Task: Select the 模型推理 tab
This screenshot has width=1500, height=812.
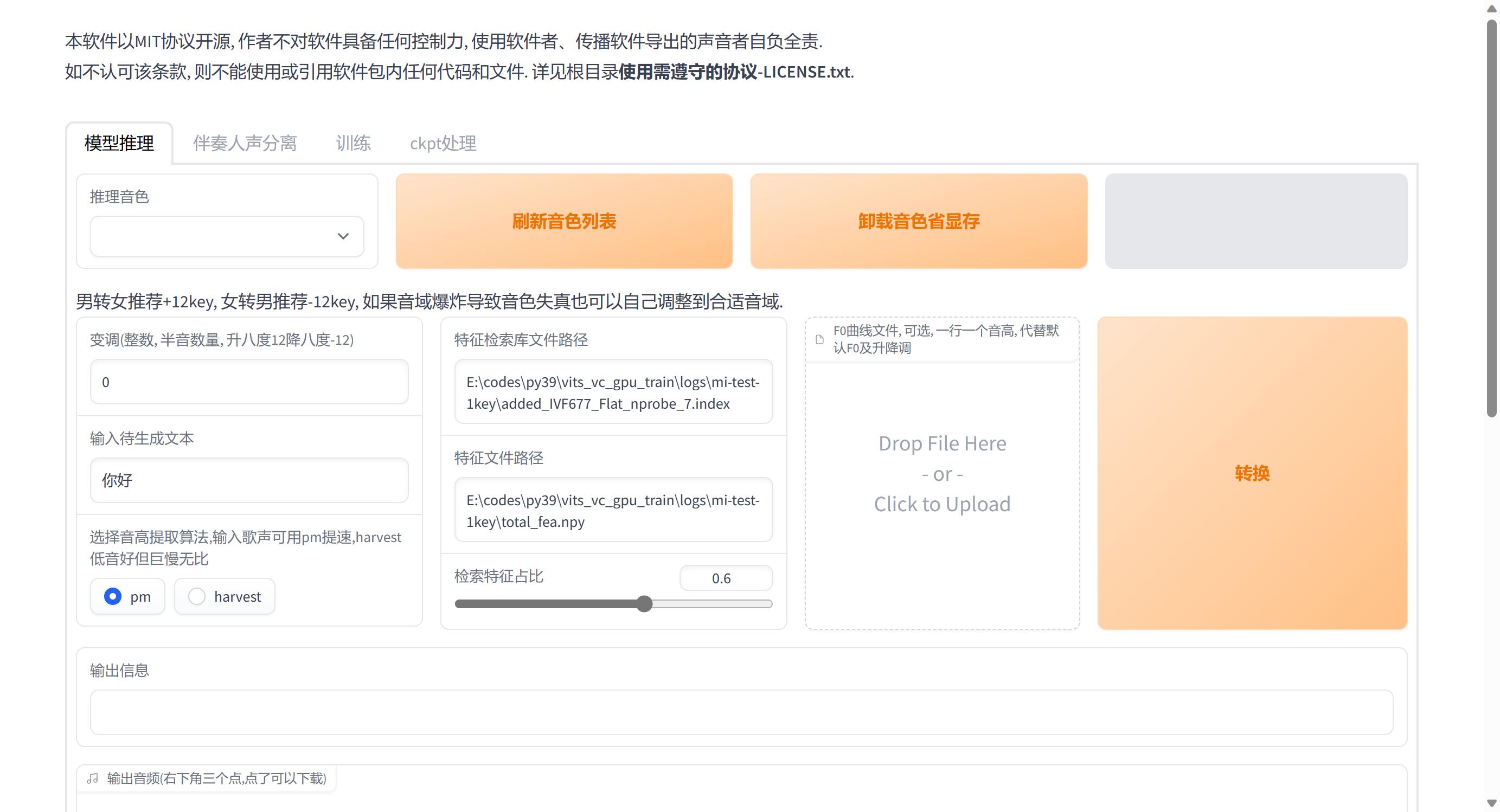Action: click(119, 143)
